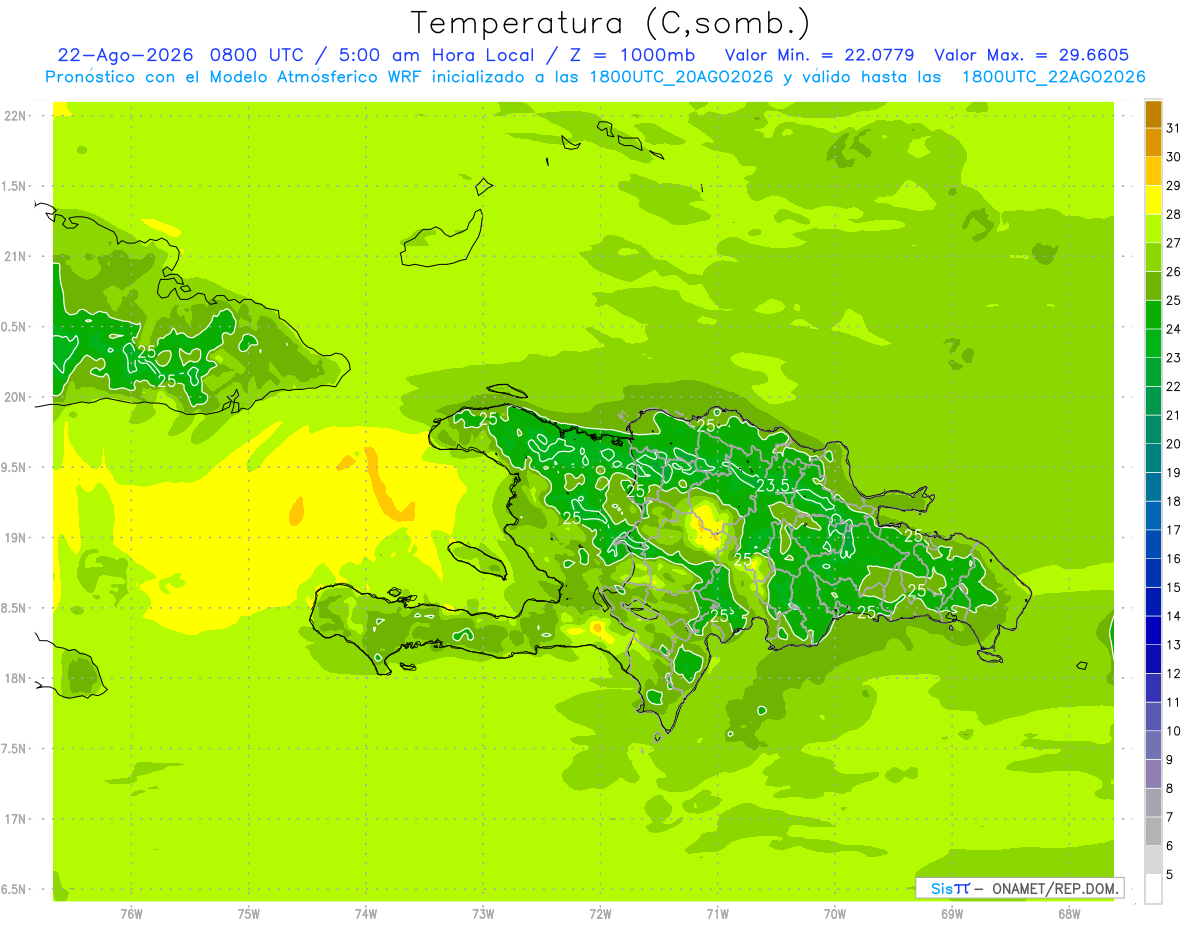1200x927 pixels.
Task: Click longitude axis label "76W"
Action: point(131,914)
